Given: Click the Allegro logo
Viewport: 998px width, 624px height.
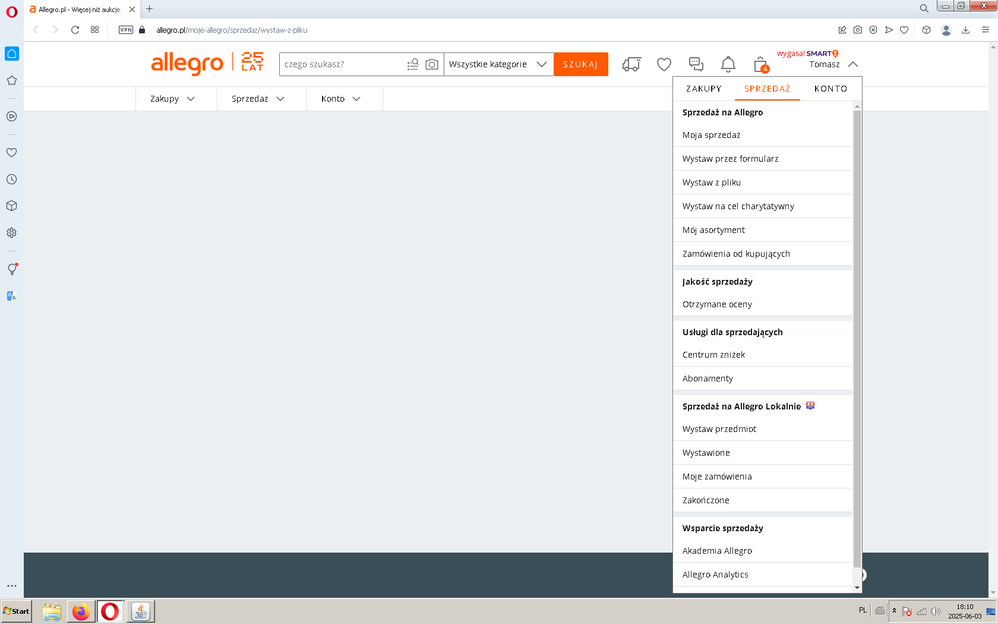Looking at the screenshot, I should (187, 64).
